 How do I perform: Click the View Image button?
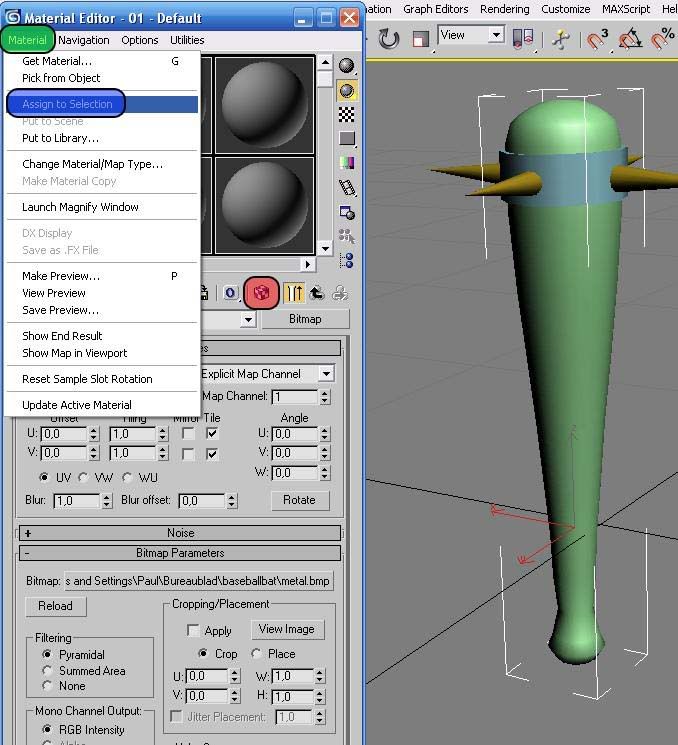pyautogui.click(x=286, y=629)
